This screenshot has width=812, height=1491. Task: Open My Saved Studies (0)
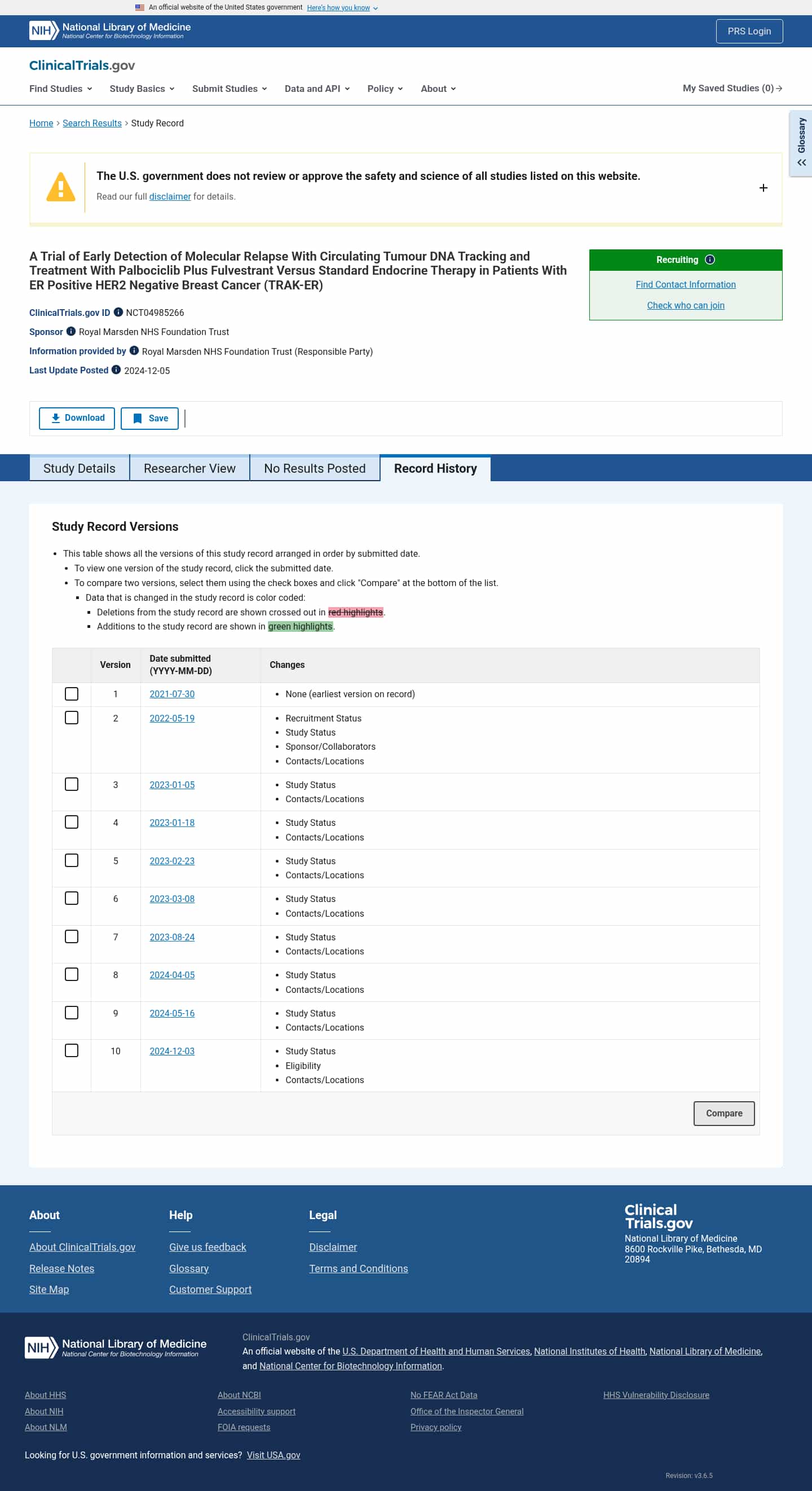tap(732, 89)
